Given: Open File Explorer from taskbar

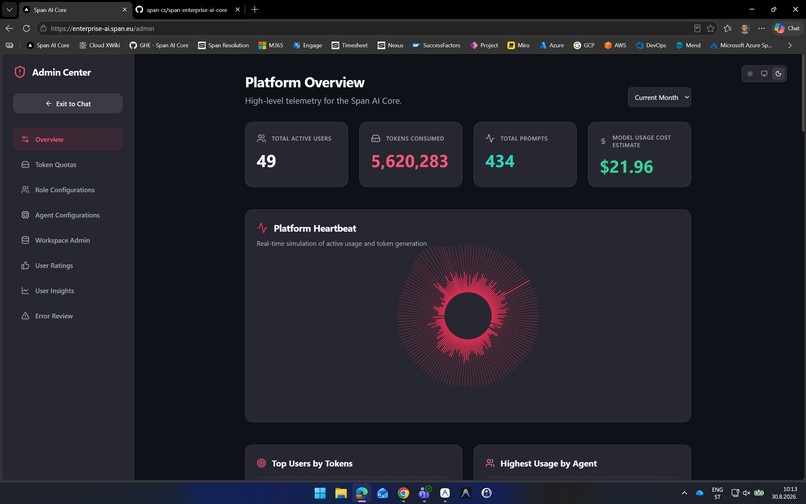Looking at the screenshot, I should point(341,493).
